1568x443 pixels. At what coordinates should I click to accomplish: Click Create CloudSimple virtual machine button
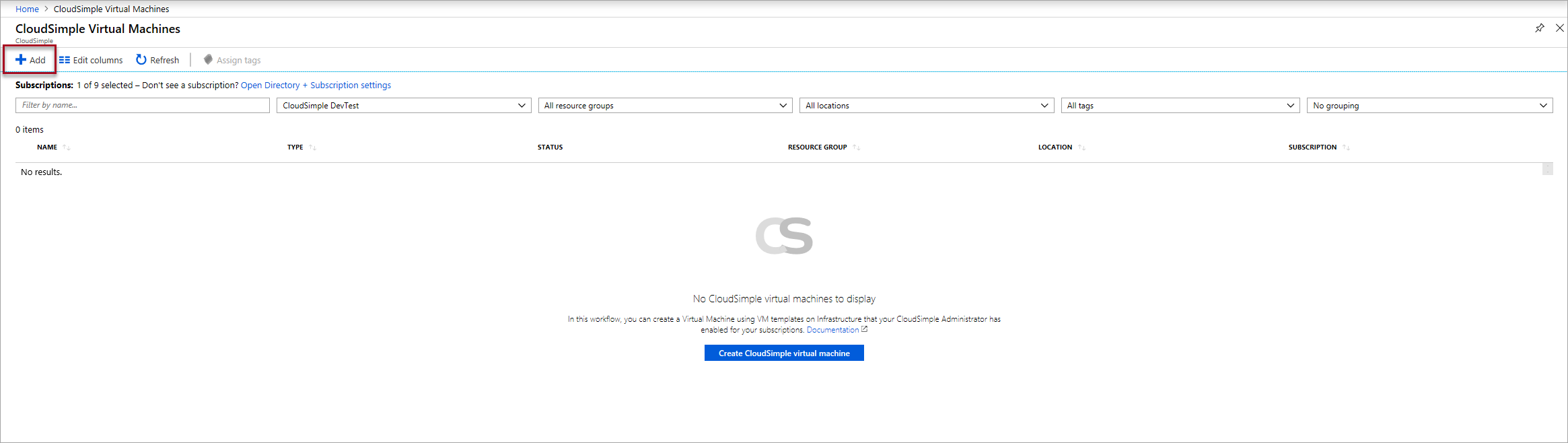[784, 353]
